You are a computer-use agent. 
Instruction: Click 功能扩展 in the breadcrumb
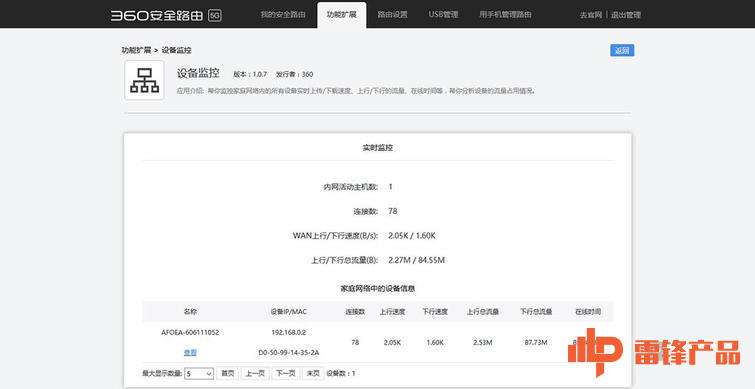(x=136, y=50)
